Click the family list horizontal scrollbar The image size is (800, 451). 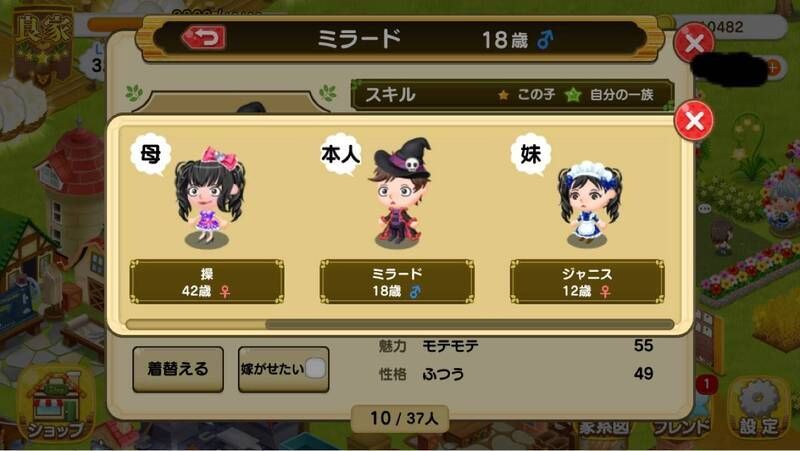point(400,324)
